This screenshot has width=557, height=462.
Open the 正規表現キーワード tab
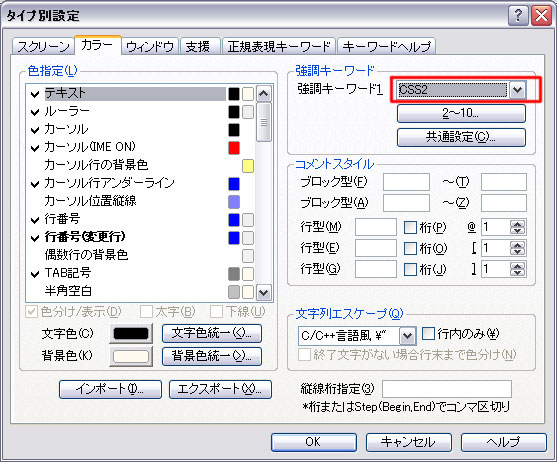[279, 47]
